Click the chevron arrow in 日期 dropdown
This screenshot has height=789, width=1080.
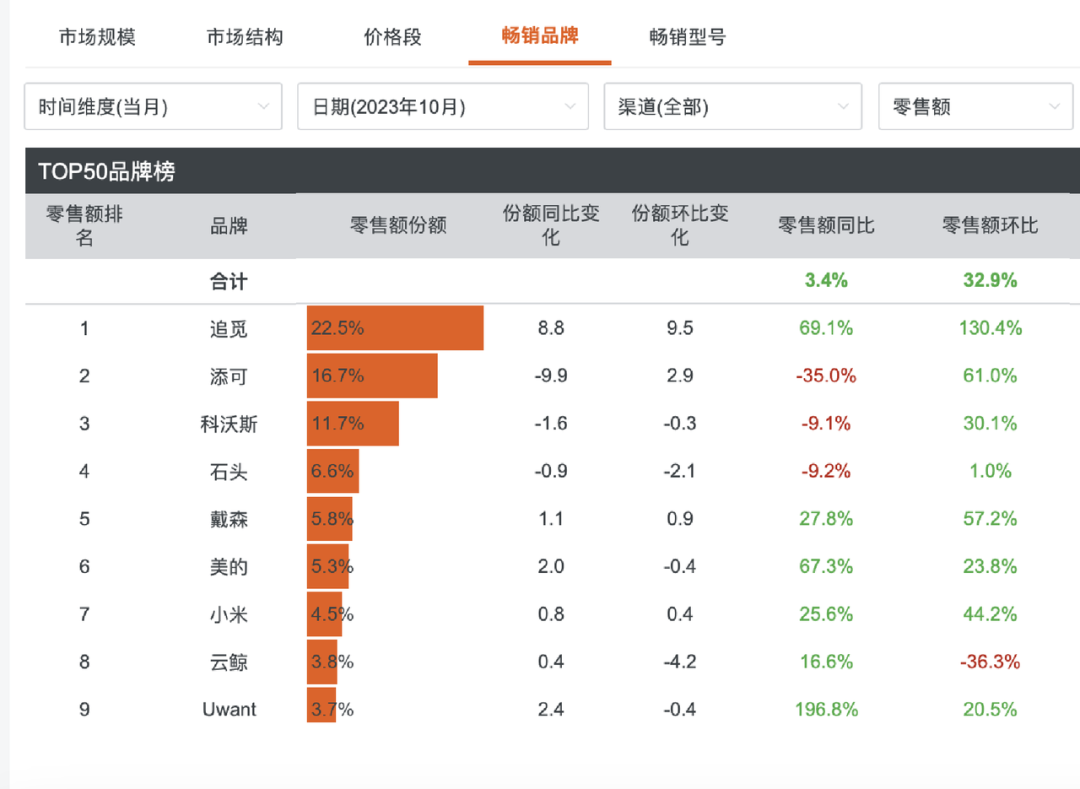(x=570, y=107)
